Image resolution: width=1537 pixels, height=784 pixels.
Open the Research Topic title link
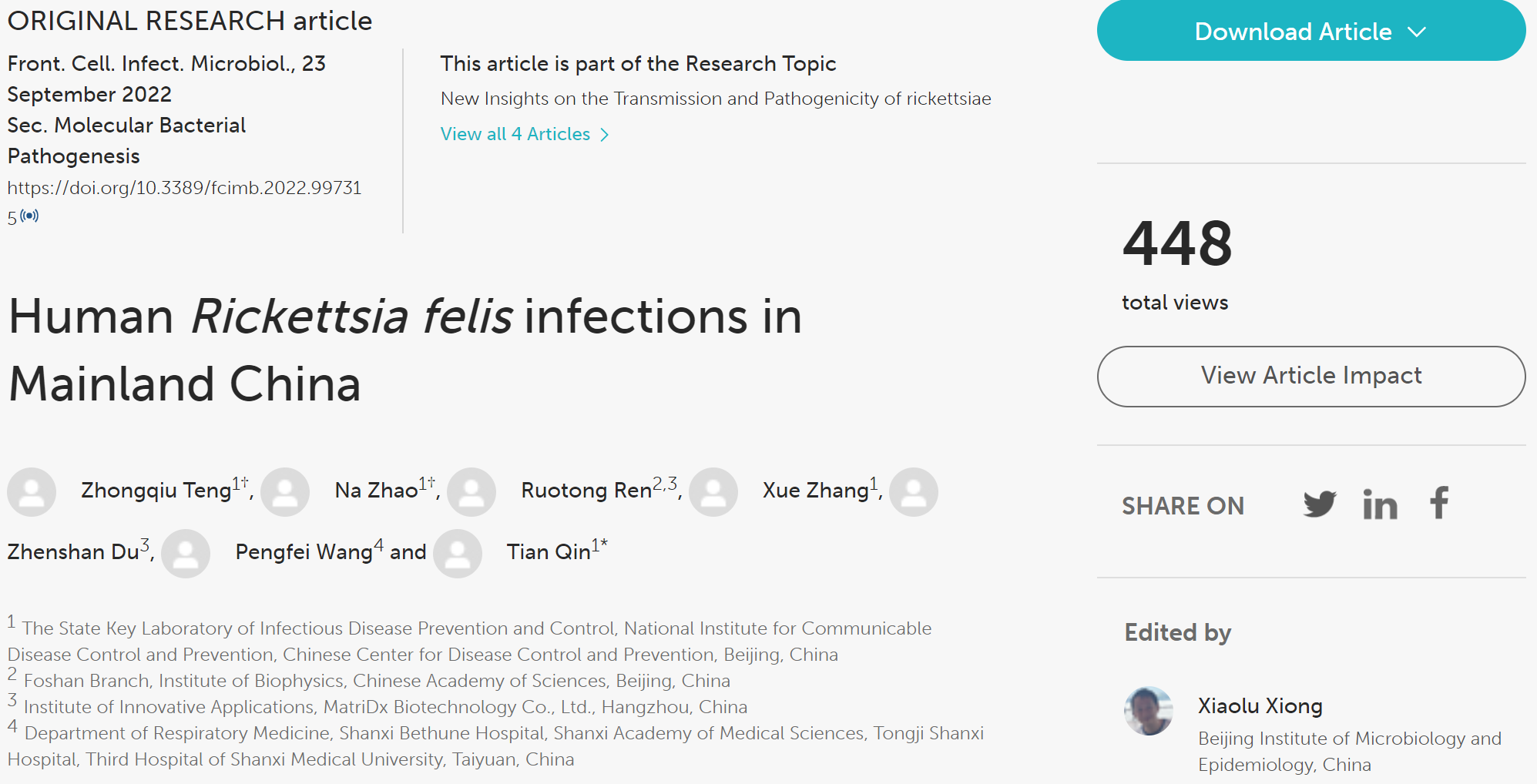[715, 99]
